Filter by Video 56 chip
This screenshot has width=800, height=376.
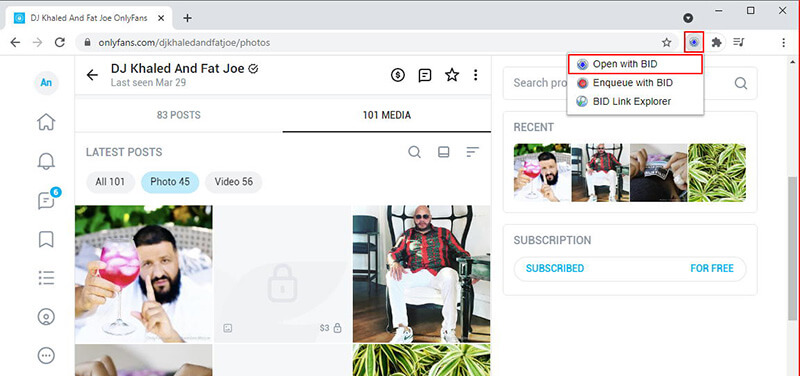tap(234, 182)
